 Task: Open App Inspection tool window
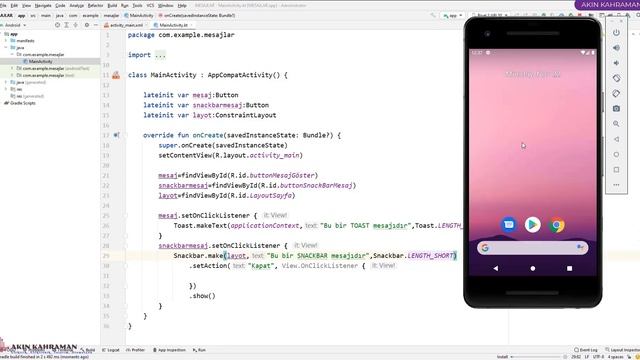coord(169,350)
